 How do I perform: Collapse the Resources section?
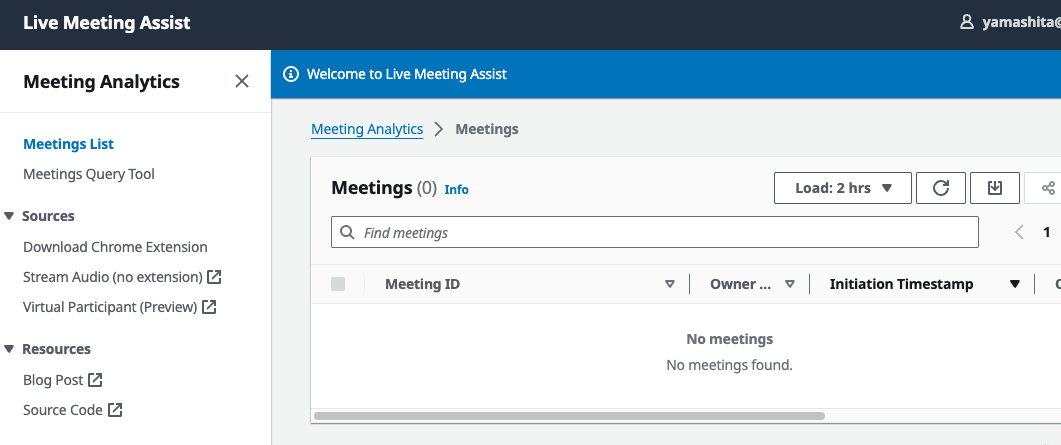9,349
